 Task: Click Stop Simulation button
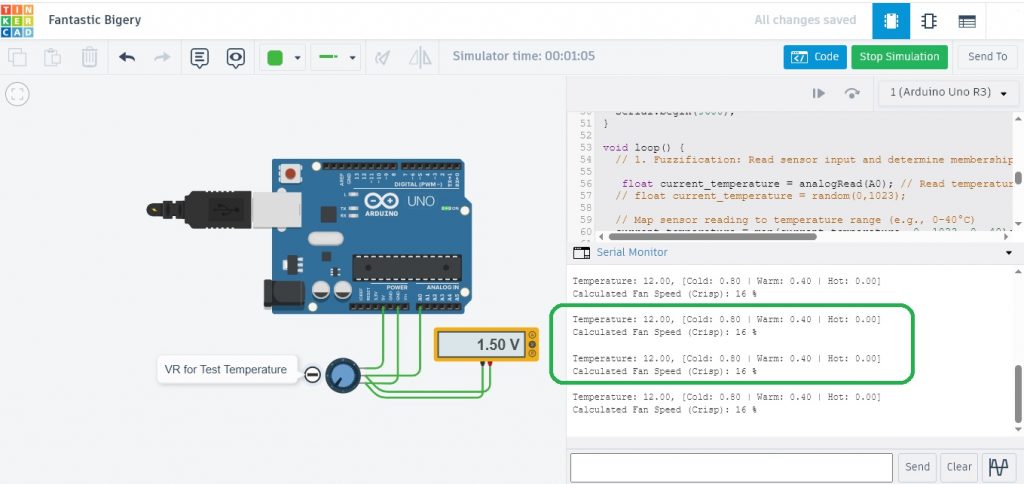tap(899, 57)
